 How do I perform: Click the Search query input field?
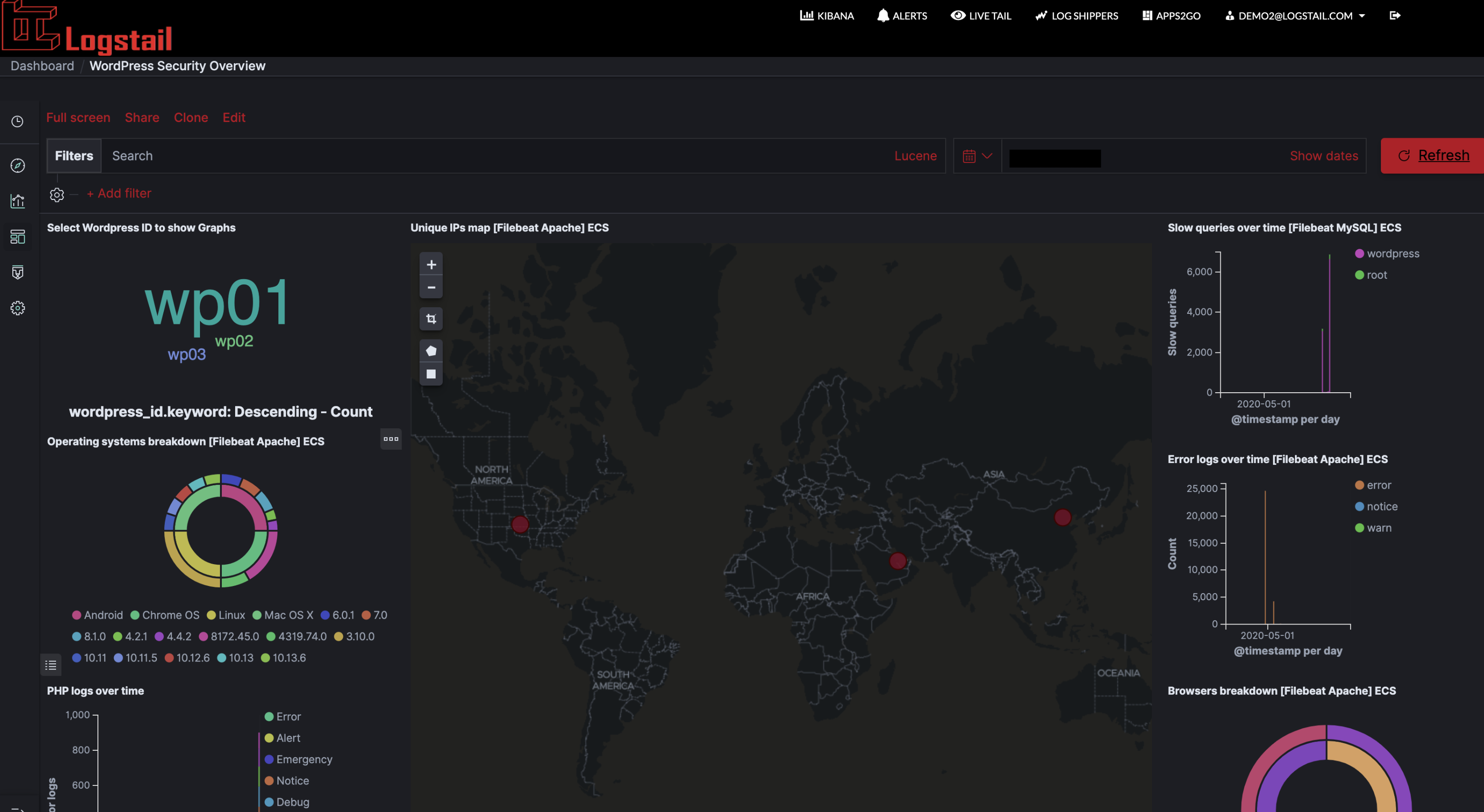click(x=495, y=156)
